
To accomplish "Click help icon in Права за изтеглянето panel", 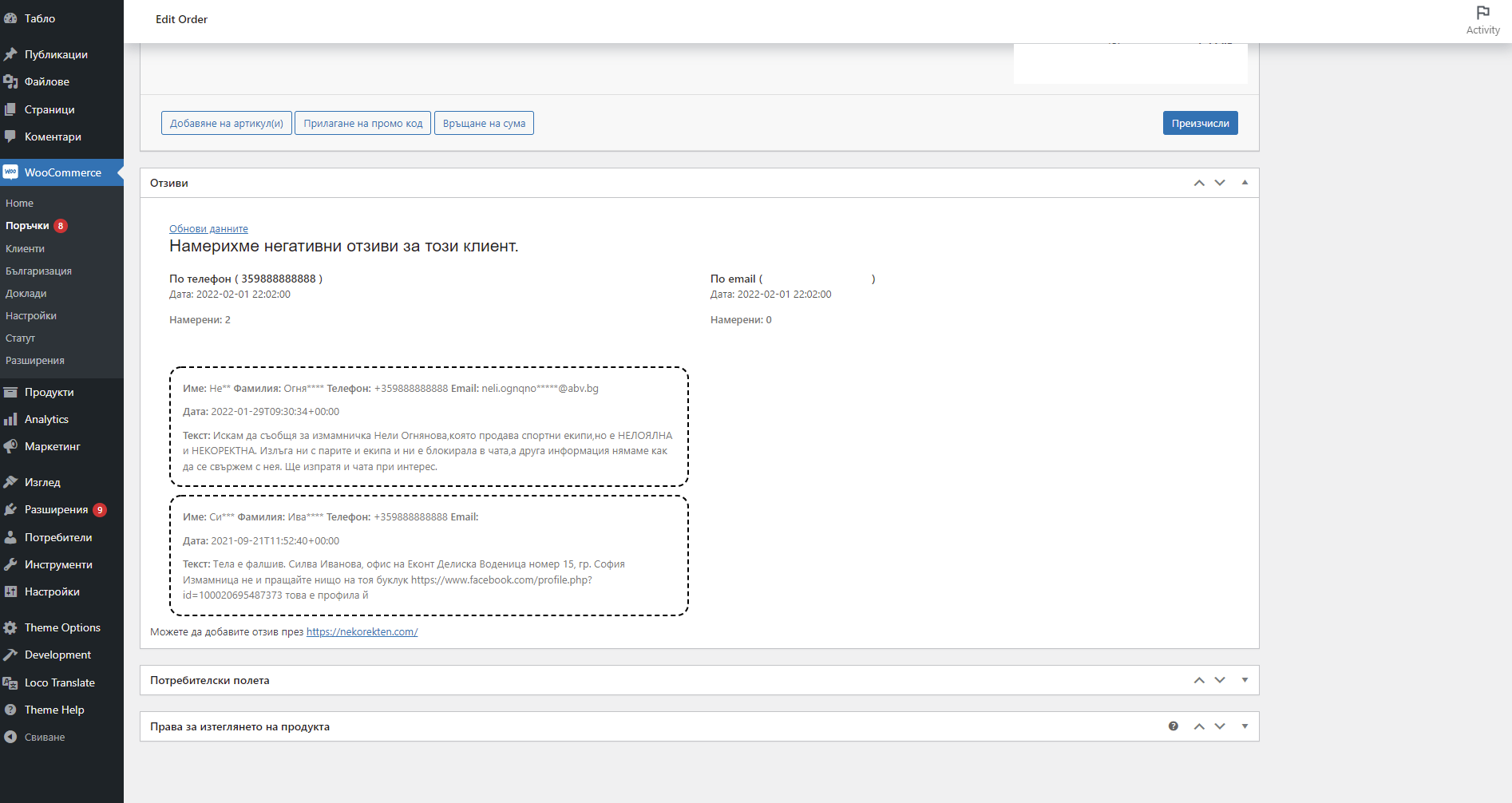I will (1174, 726).
